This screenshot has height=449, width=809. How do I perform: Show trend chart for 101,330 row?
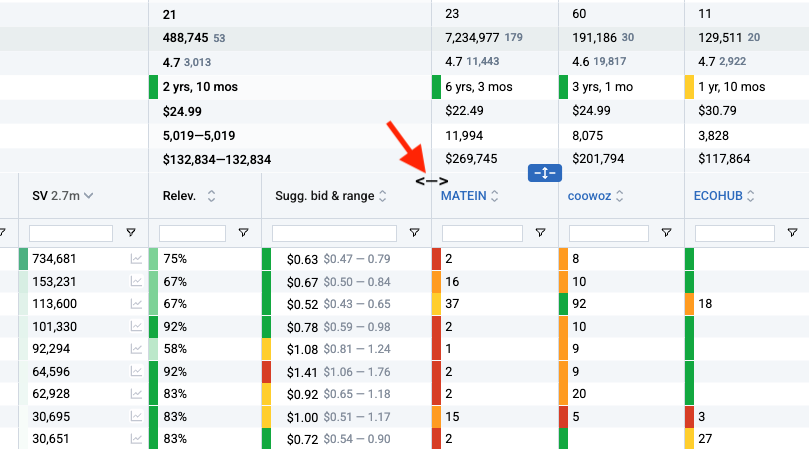point(136,327)
